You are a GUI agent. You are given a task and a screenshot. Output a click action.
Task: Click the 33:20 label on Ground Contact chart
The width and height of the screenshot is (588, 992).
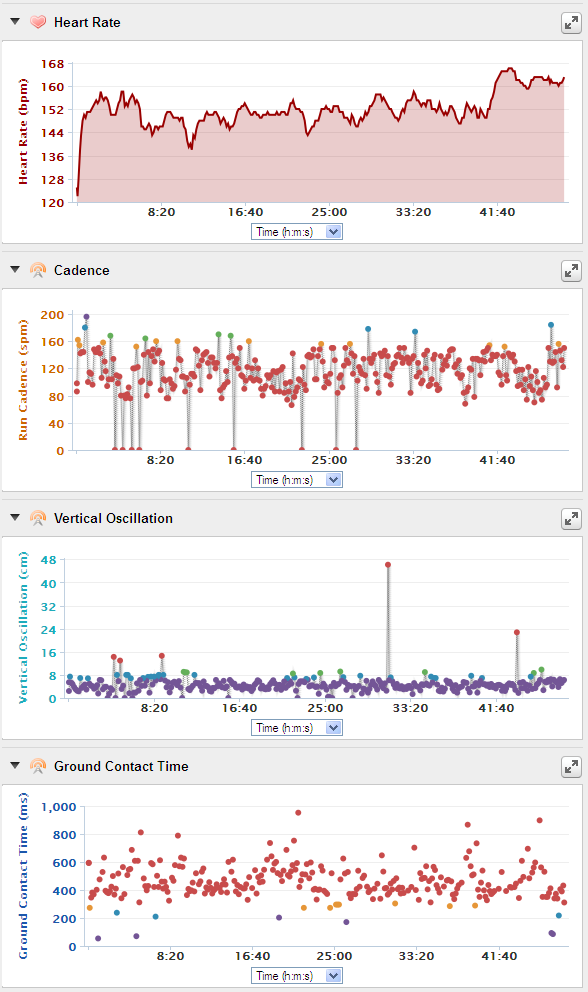click(x=416, y=956)
